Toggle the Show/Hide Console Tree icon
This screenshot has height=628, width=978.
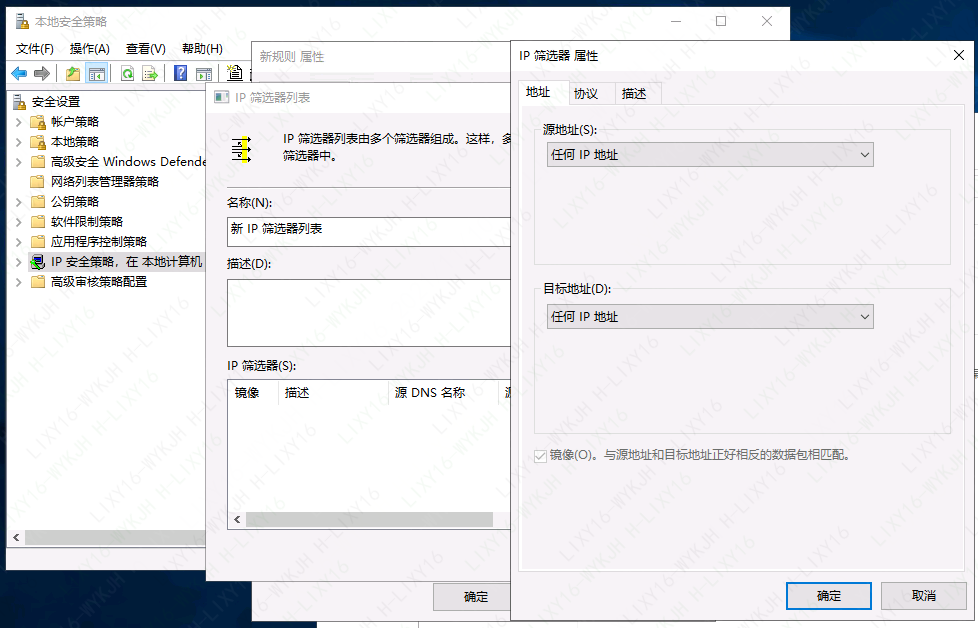pyautogui.click(x=97, y=74)
